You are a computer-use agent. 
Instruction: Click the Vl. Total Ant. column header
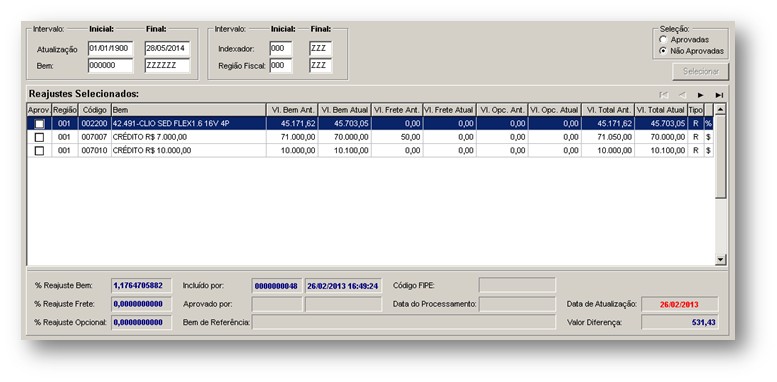tap(608, 109)
